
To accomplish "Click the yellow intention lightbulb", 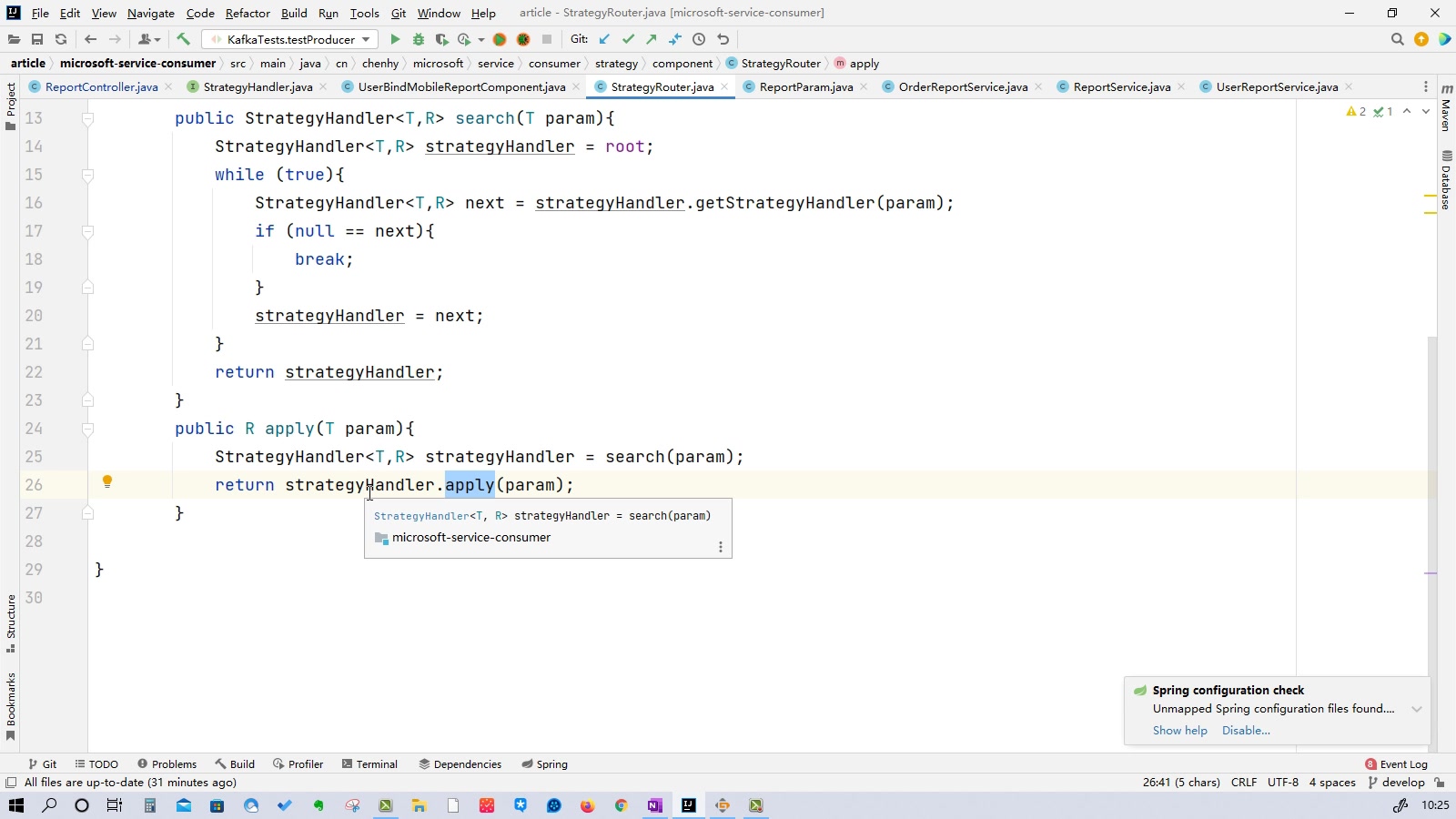I will click(x=106, y=482).
